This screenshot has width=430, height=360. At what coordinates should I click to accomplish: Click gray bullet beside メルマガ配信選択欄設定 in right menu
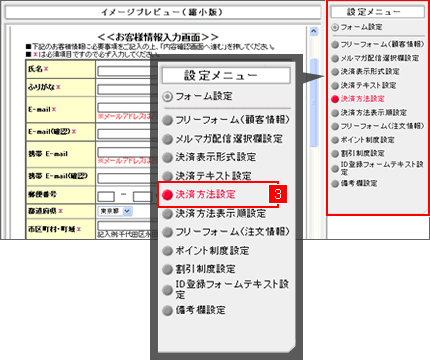click(x=335, y=58)
